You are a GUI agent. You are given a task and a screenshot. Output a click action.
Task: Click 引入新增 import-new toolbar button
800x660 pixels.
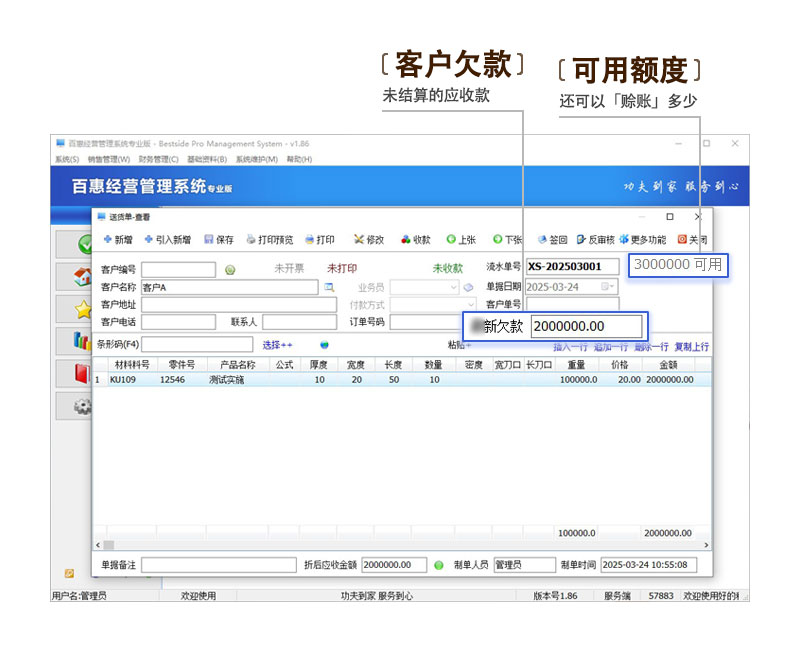pos(168,239)
